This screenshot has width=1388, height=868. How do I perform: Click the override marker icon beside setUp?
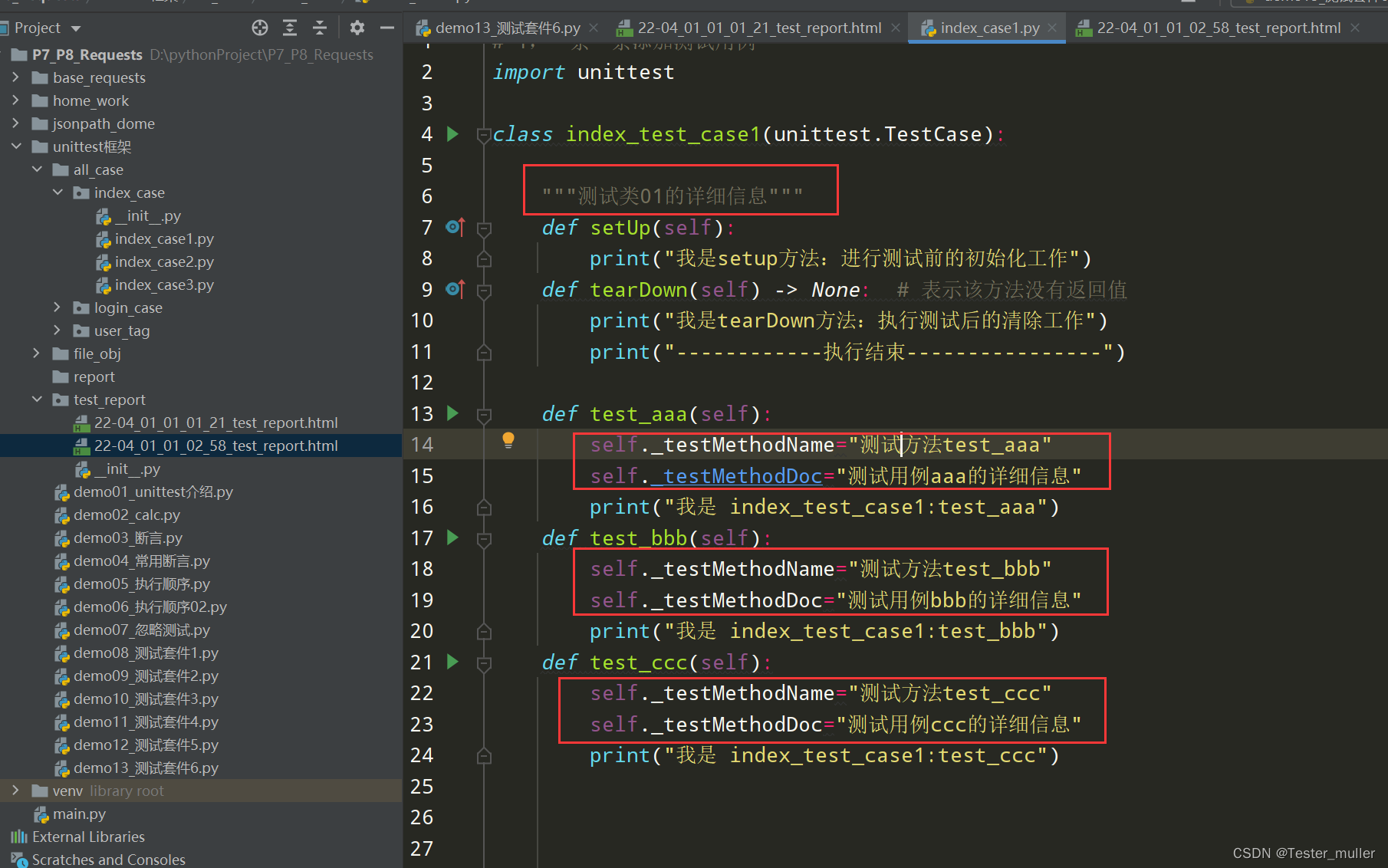click(x=455, y=227)
